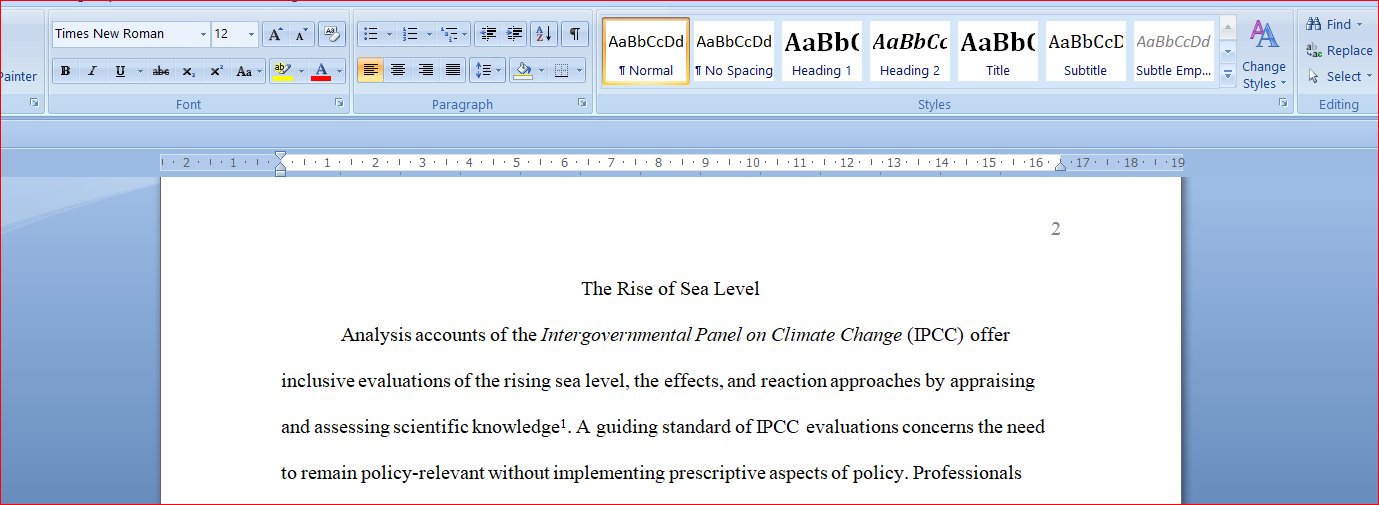The image size is (1379, 505).
Task: Expand the font color dropdown arrow
Action: point(340,71)
